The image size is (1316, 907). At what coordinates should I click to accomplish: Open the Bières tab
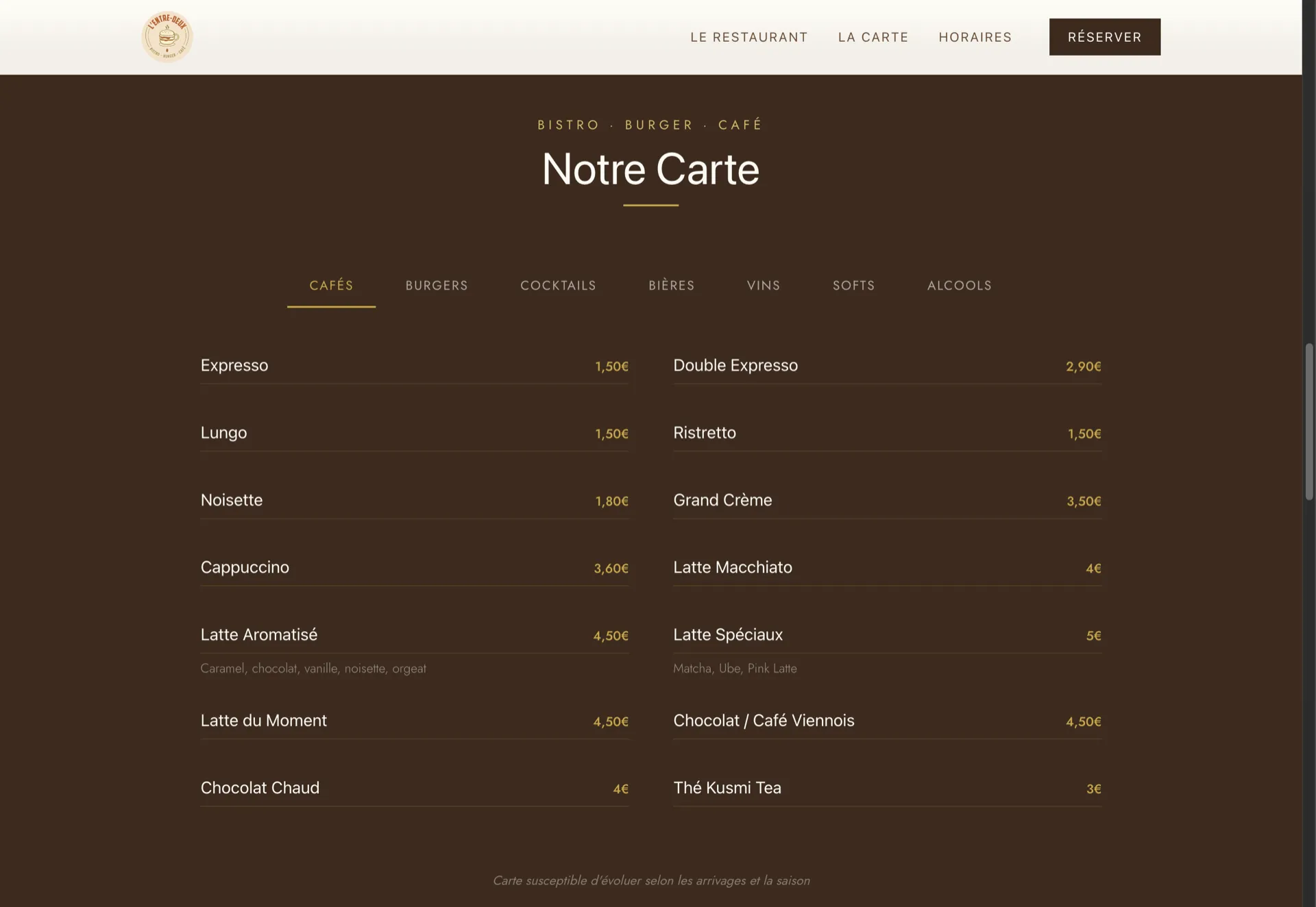pyautogui.click(x=671, y=286)
